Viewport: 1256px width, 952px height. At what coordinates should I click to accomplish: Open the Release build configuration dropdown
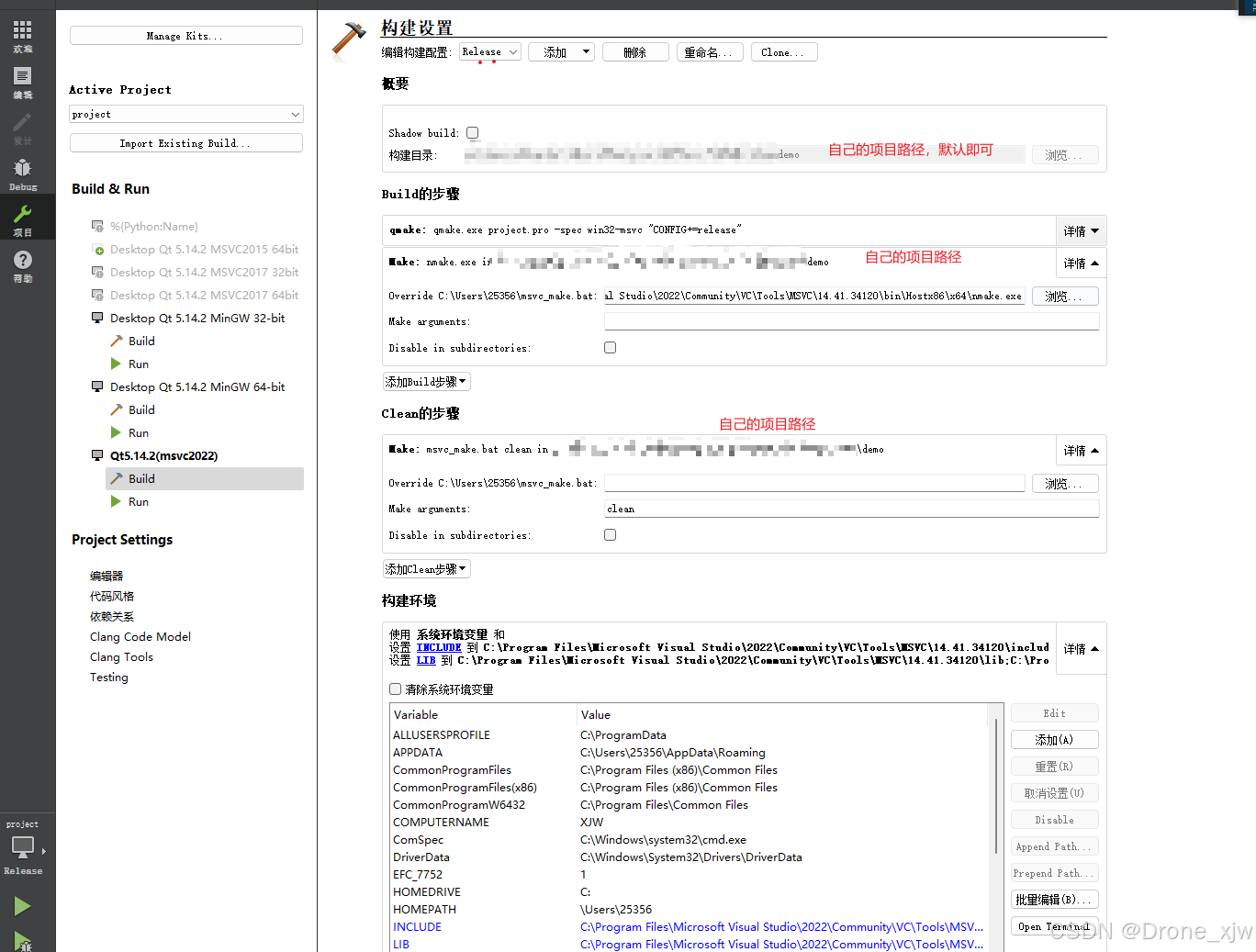pyautogui.click(x=490, y=52)
